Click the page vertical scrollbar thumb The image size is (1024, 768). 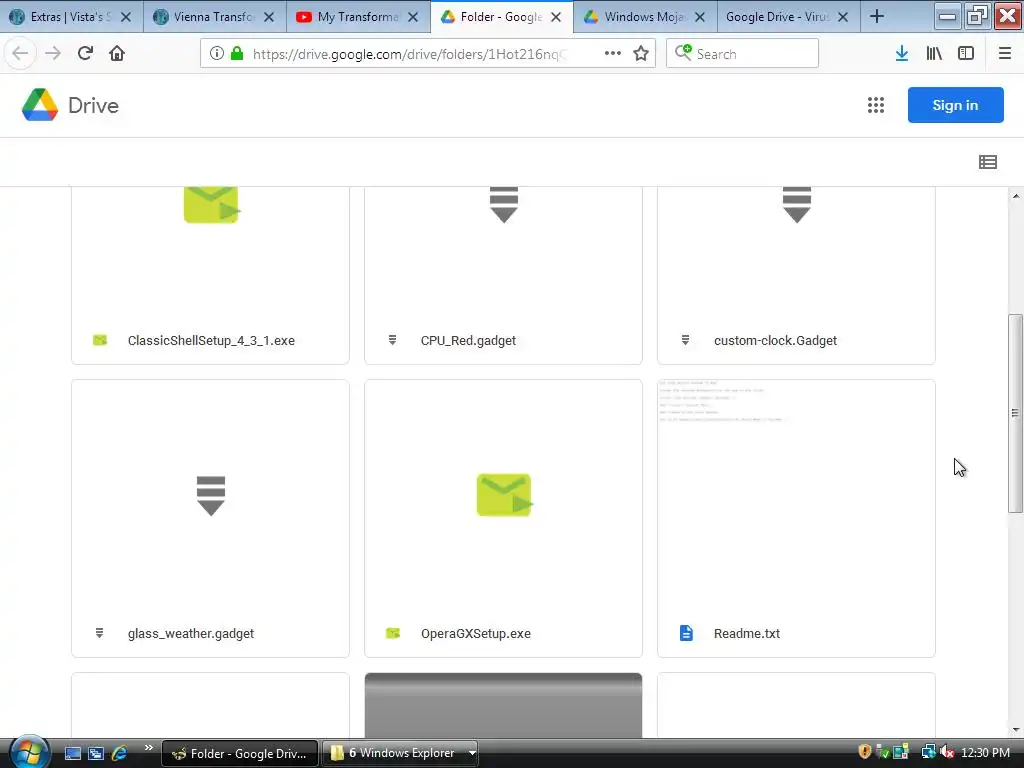click(x=1015, y=413)
